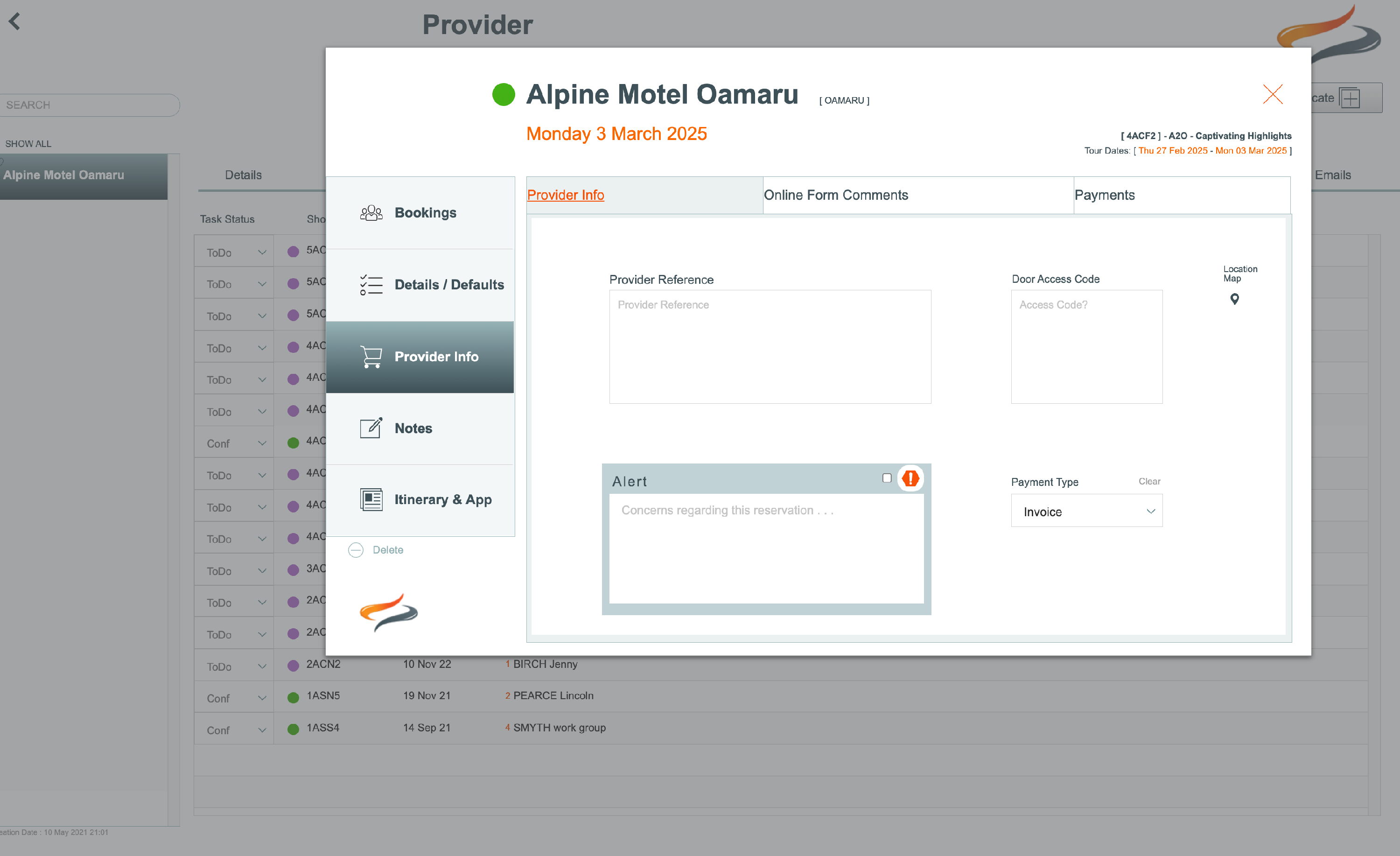Open the Payment Type Invoice dropdown
This screenshot has width=1400, height=856.
pyautogui.click(x=1086, y=511)
